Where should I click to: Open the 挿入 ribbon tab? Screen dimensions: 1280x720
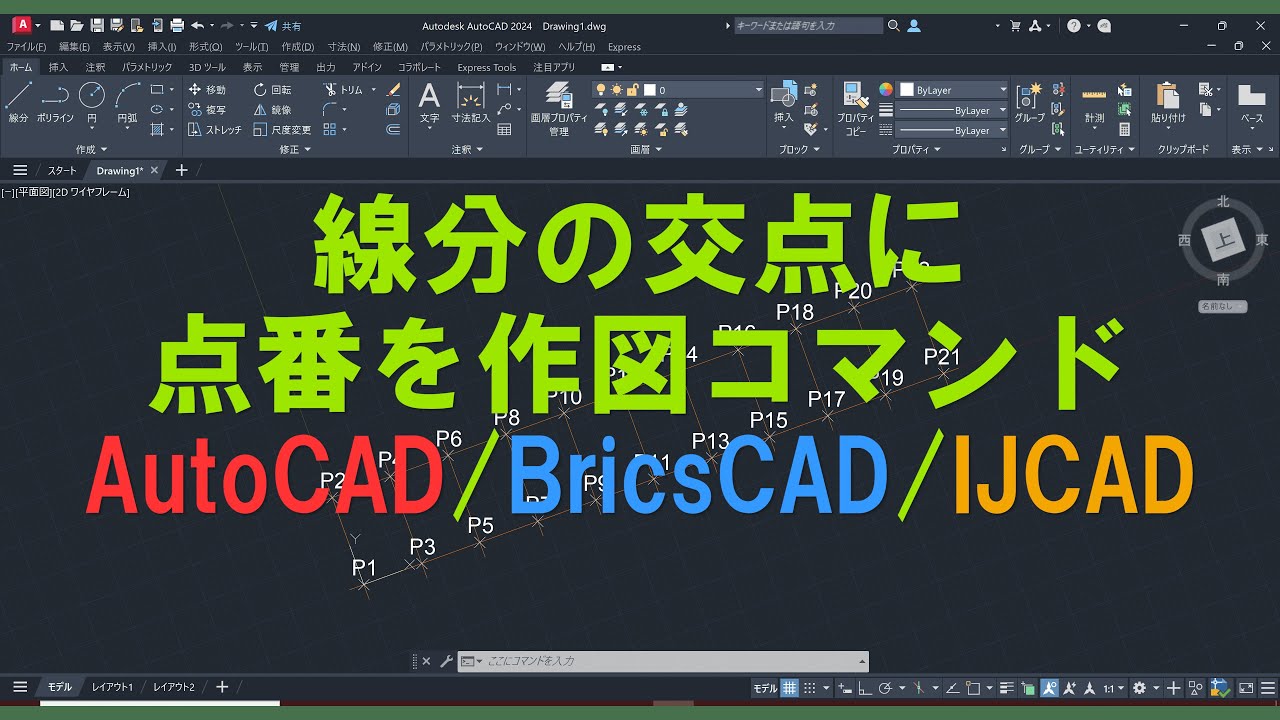(58, 67)
